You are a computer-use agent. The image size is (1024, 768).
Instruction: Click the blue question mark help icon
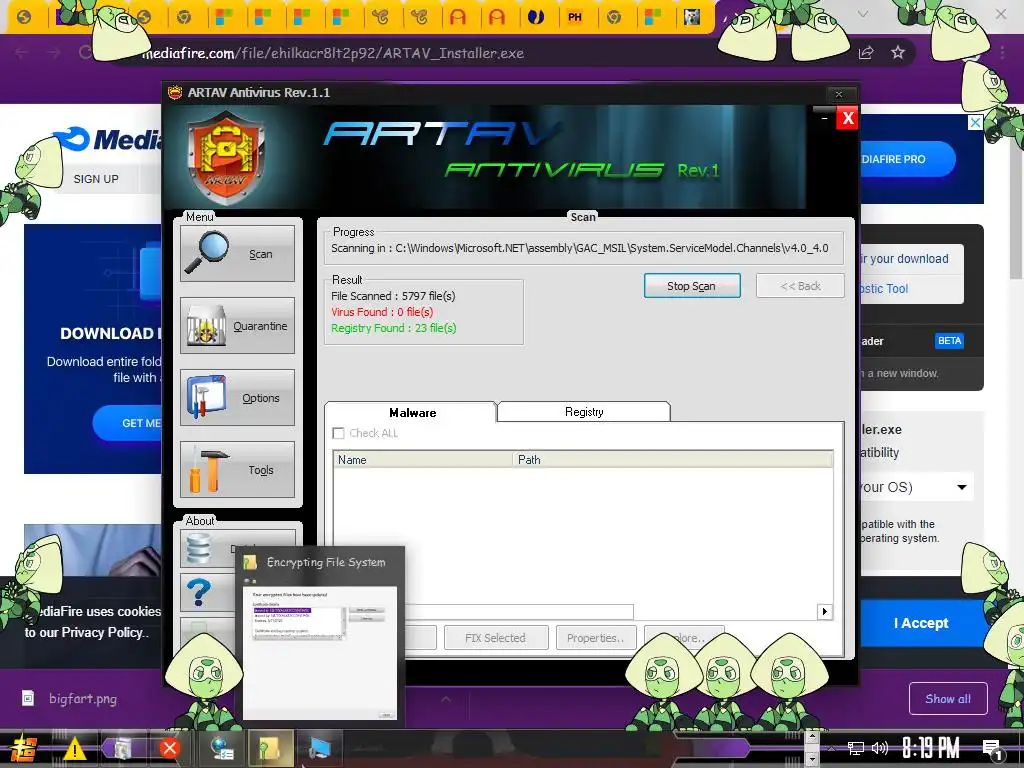199,593
